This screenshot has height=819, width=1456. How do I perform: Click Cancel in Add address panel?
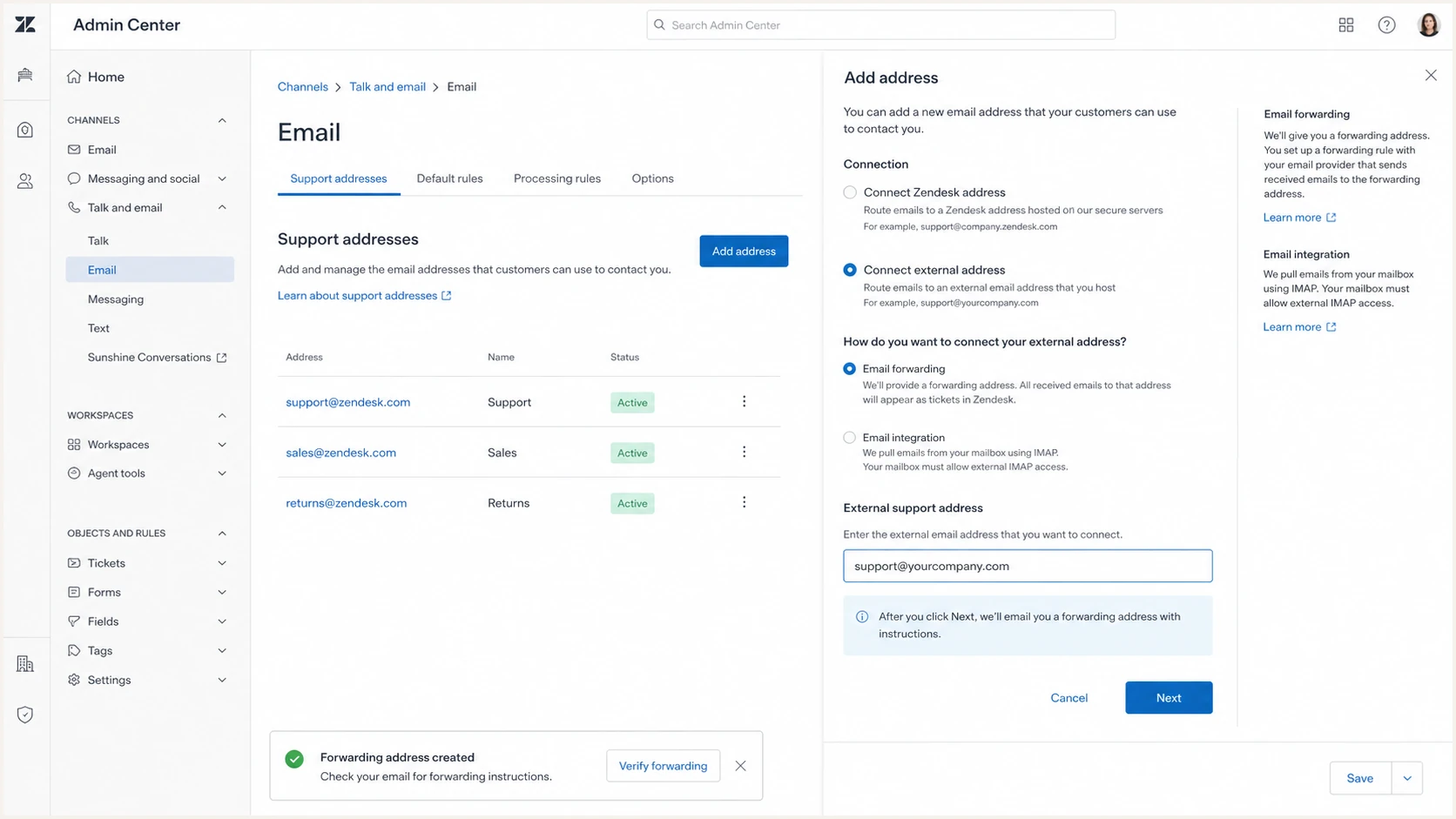[x=1068, y=698]
